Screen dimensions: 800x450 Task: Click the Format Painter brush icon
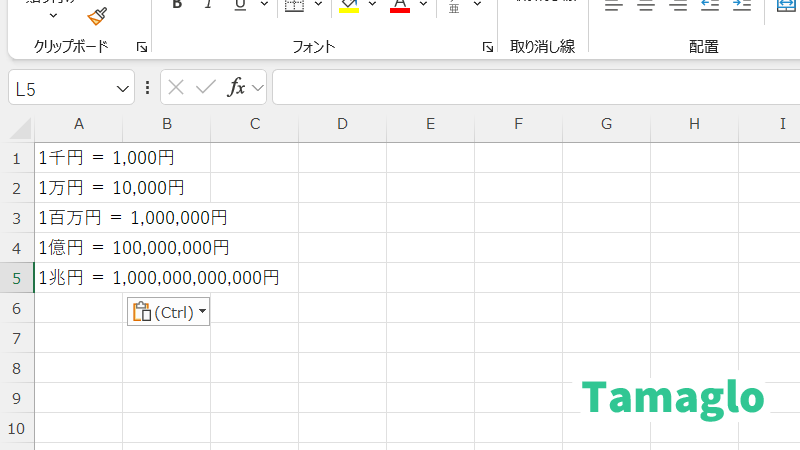pos(97,14)
